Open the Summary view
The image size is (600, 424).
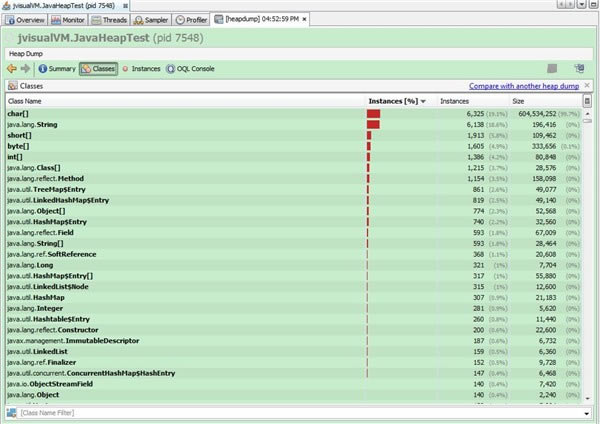pyautogui.click(x=56, y=69)
